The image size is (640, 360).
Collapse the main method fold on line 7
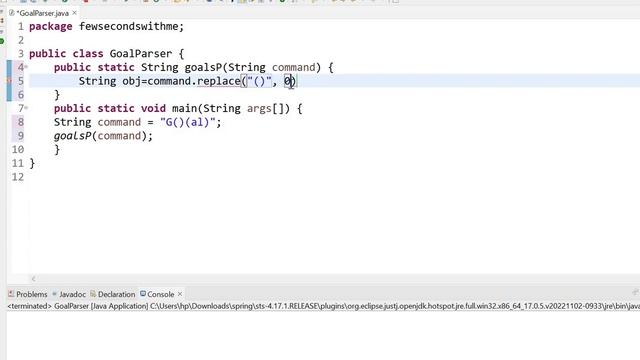26,108
